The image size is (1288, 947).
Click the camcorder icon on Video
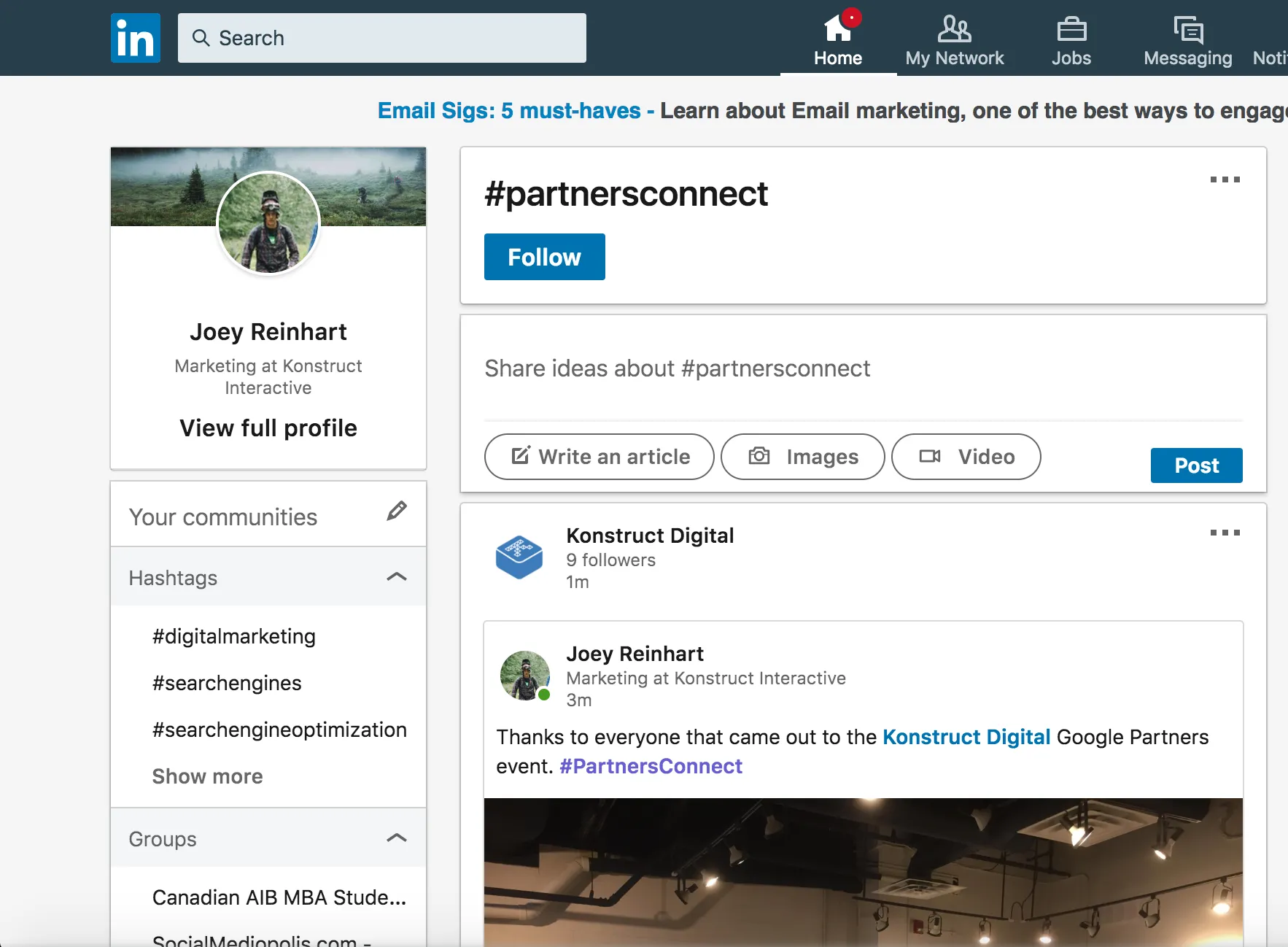click(930, 456)
